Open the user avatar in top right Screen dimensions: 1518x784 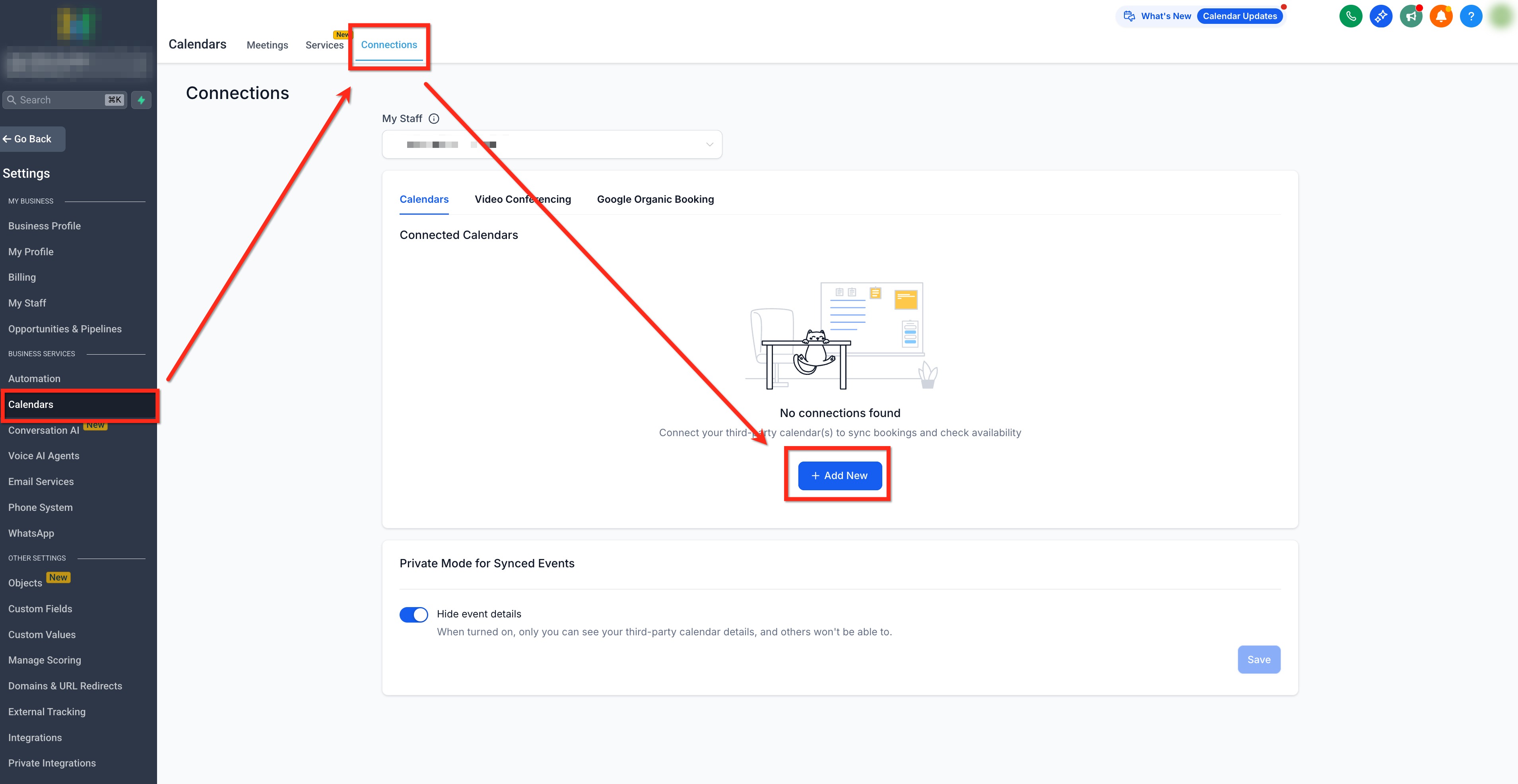(x=1502, y=16)
